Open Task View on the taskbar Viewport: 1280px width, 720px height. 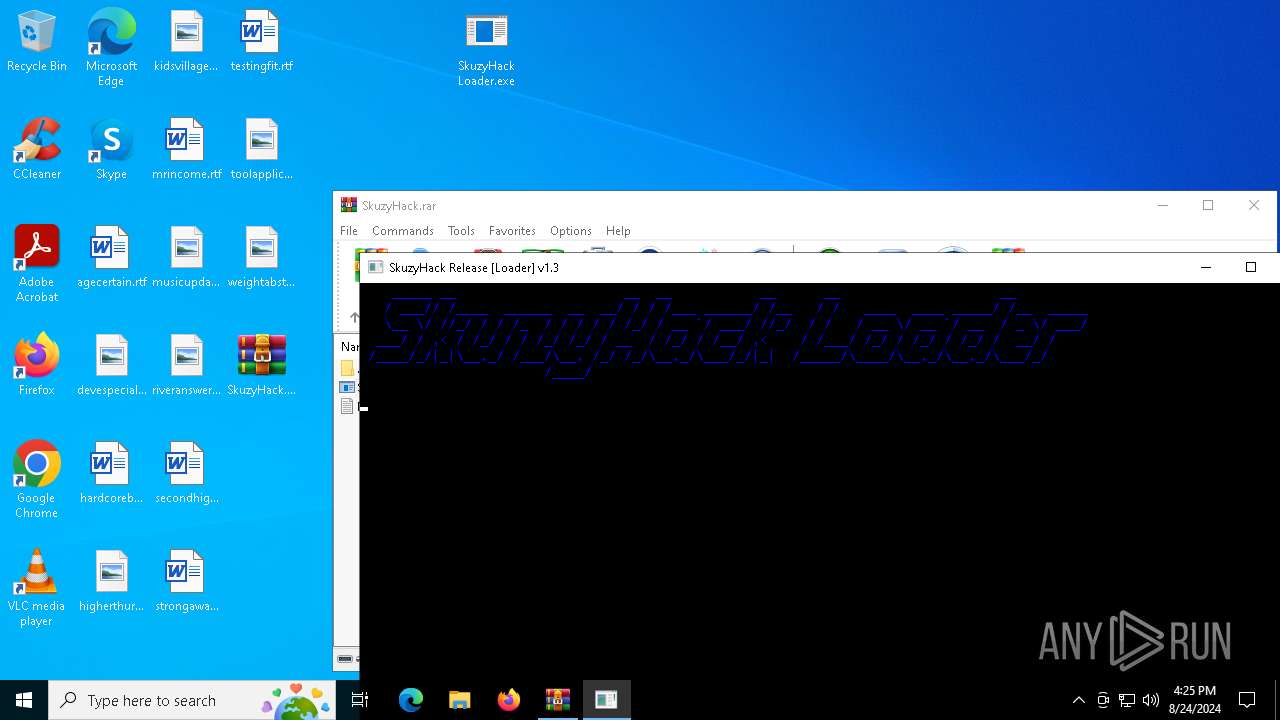click(360, 700)
